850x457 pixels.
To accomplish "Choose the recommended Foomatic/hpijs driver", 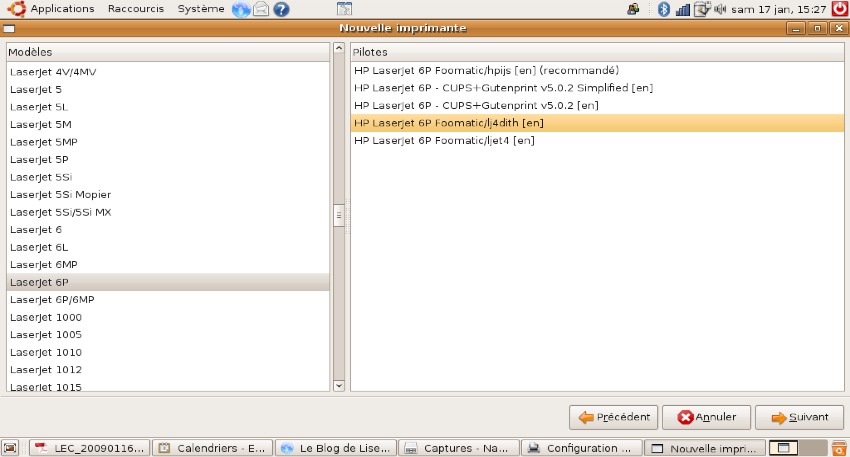I will pos(486,71).
